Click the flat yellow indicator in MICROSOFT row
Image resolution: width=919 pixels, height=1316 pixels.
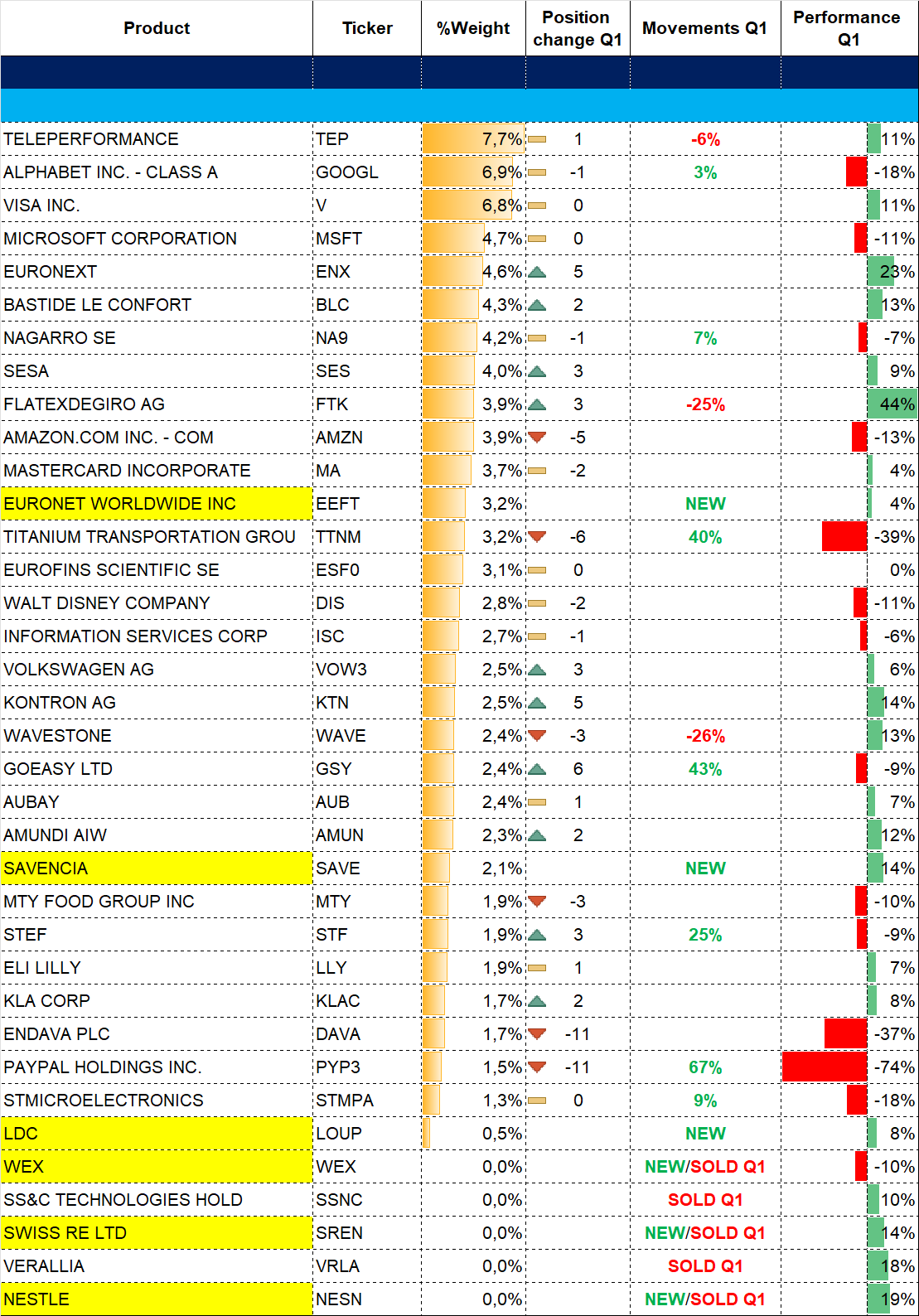tap(537, 239)
